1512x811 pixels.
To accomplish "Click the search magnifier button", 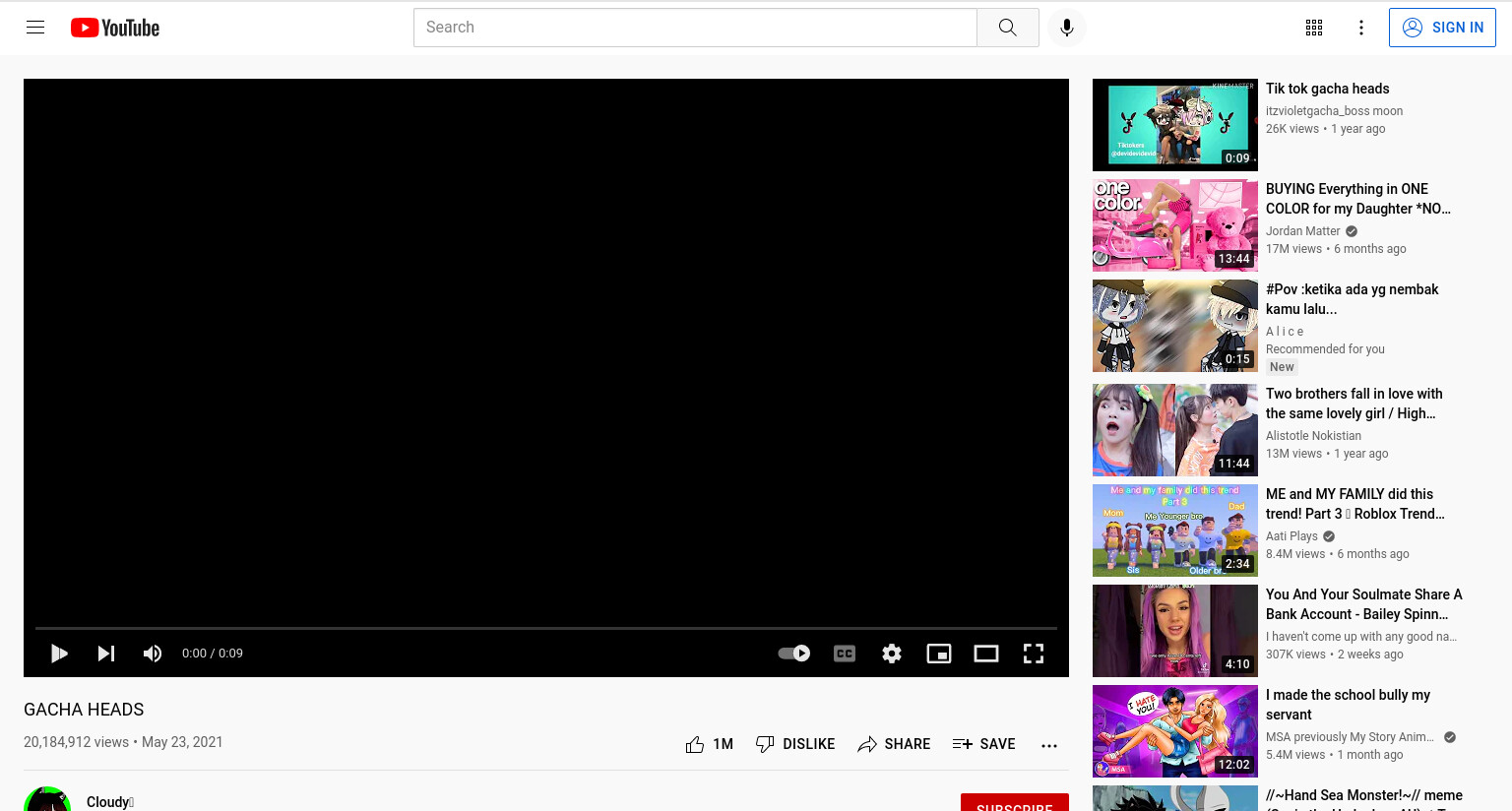I will [x=1007, y=28].
